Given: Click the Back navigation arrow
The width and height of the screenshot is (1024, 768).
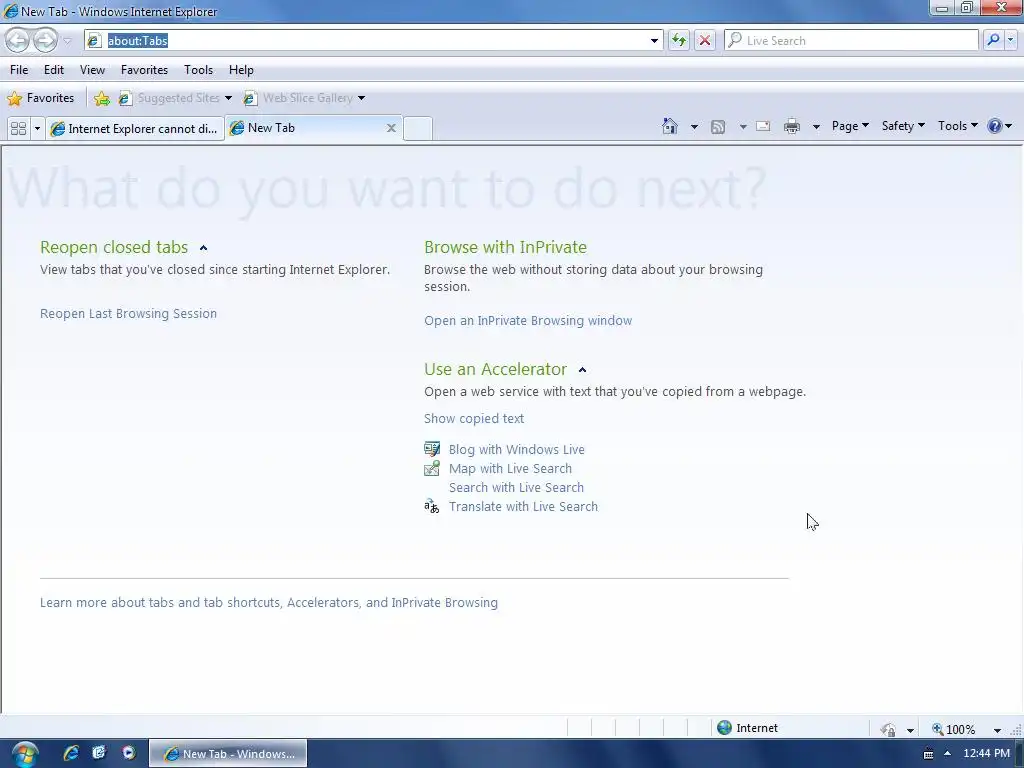Looking at the screenshot, I should pos(18,40).
